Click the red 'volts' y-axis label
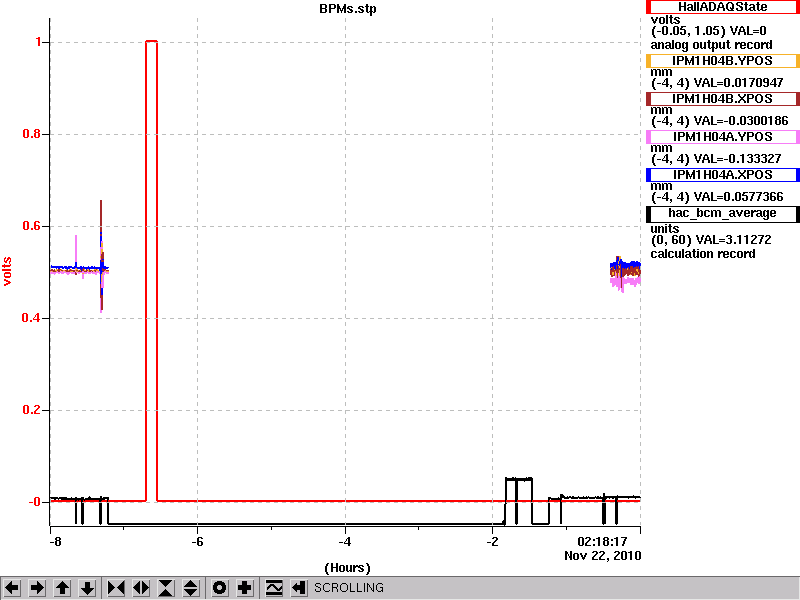Image resolution: width=800 pixels, height=600 pixels. click(7, 271)
